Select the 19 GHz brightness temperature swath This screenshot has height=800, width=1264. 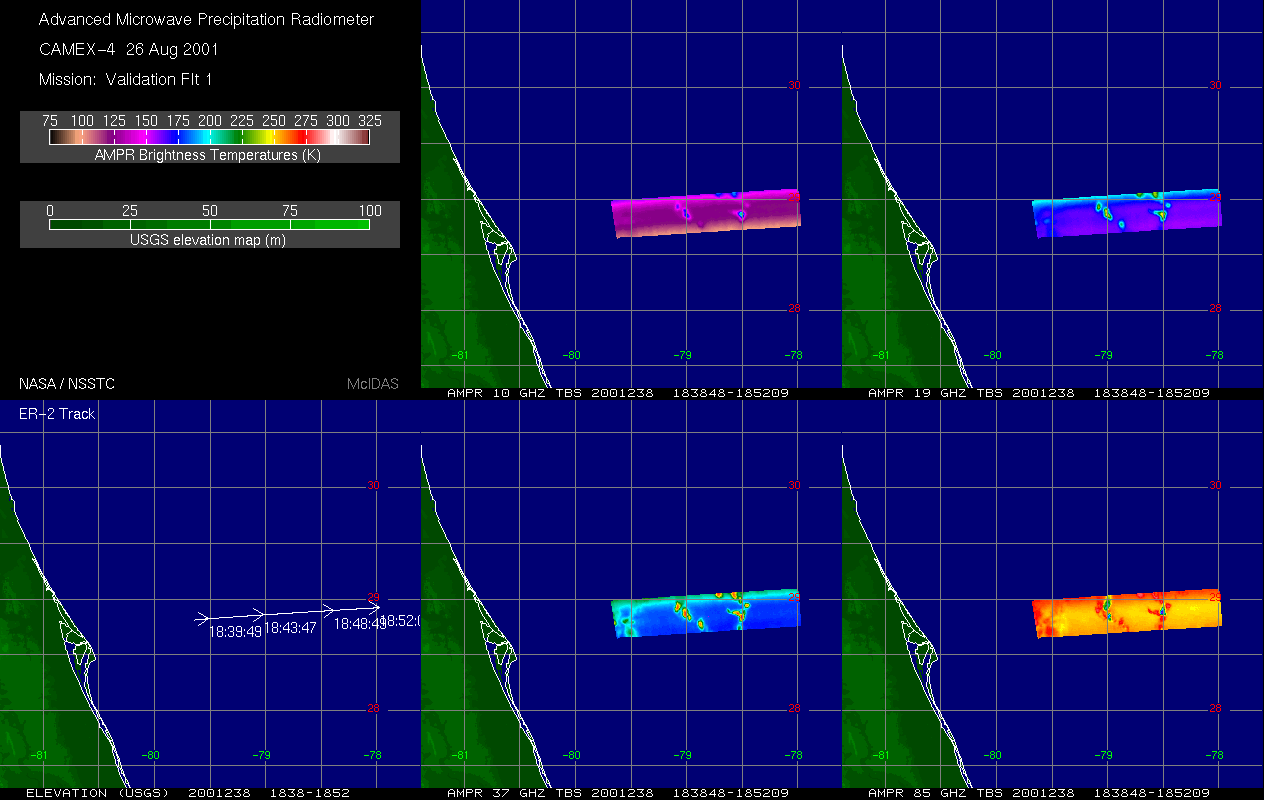click(1126, 213)
